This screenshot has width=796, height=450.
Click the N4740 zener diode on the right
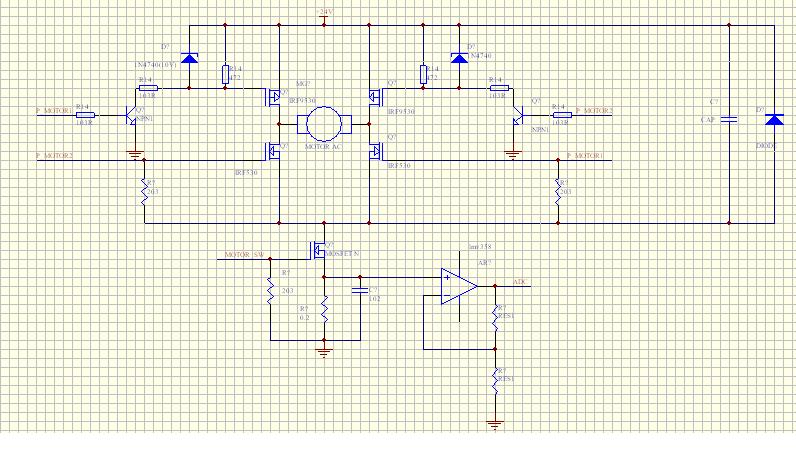(x=459, y=57)
